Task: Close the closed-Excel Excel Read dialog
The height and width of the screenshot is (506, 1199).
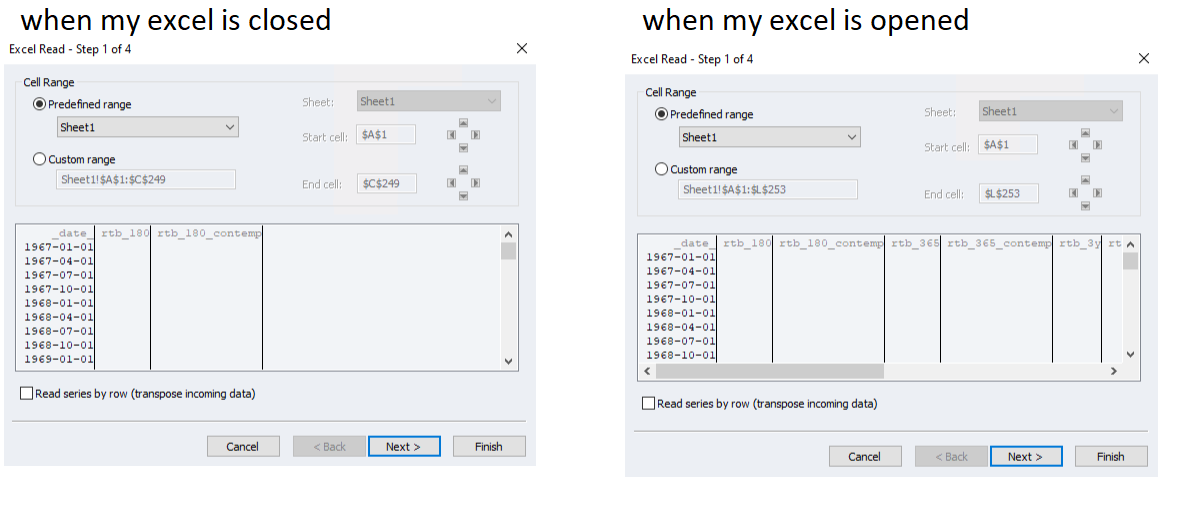Action: coord(522,48)
